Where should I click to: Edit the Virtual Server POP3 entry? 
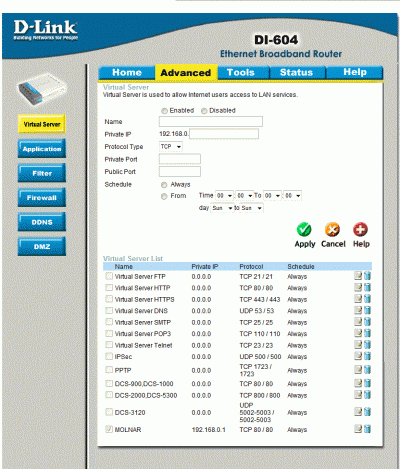tap(358, 333)
